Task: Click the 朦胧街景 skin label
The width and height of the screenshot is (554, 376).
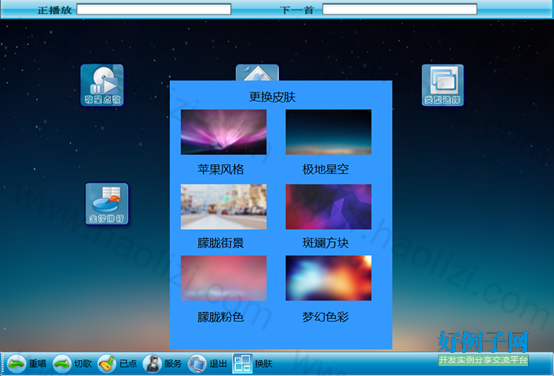Action: click(221, 243)
